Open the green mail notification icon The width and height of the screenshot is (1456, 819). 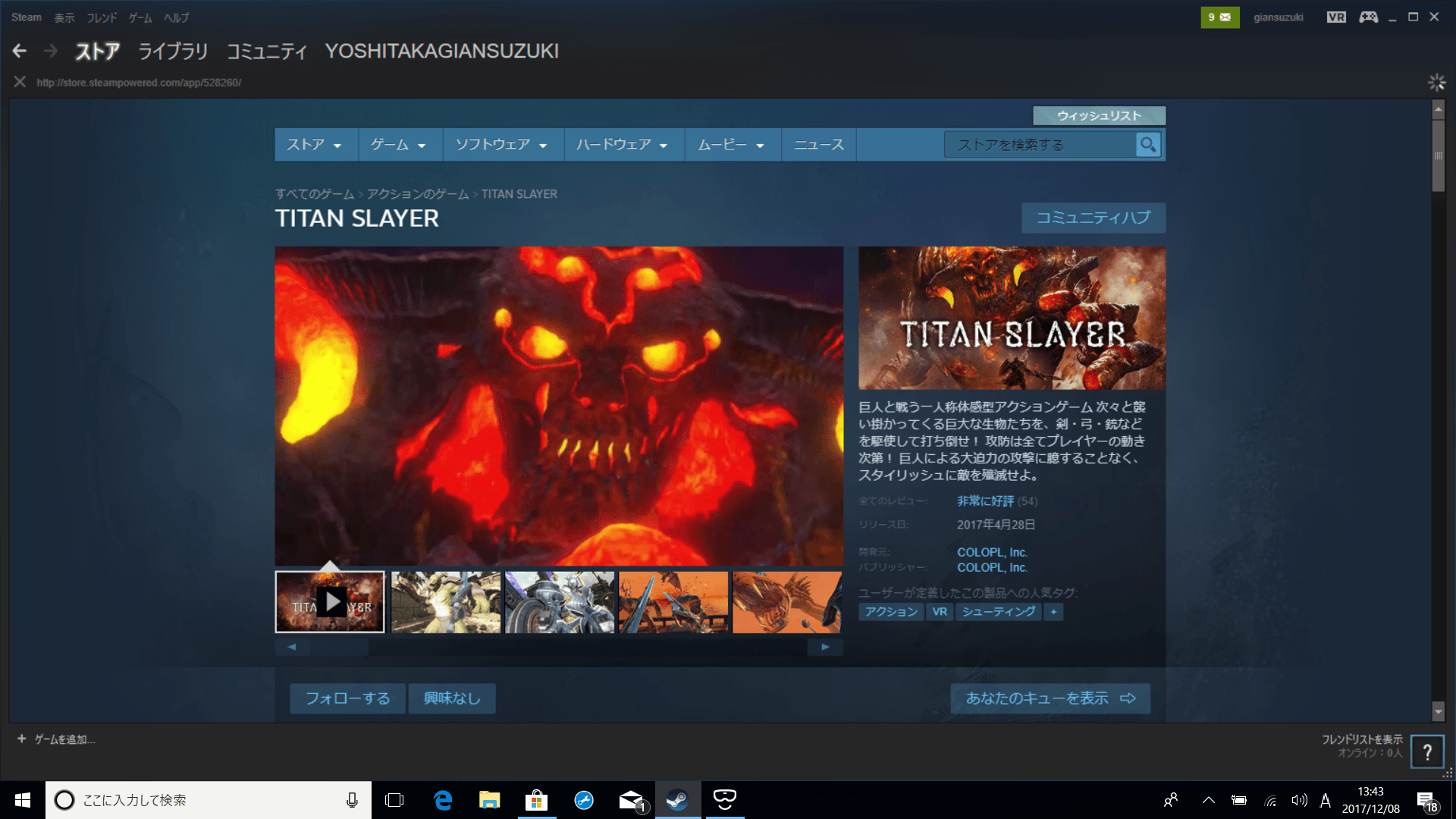click(x=1219, y=17)
